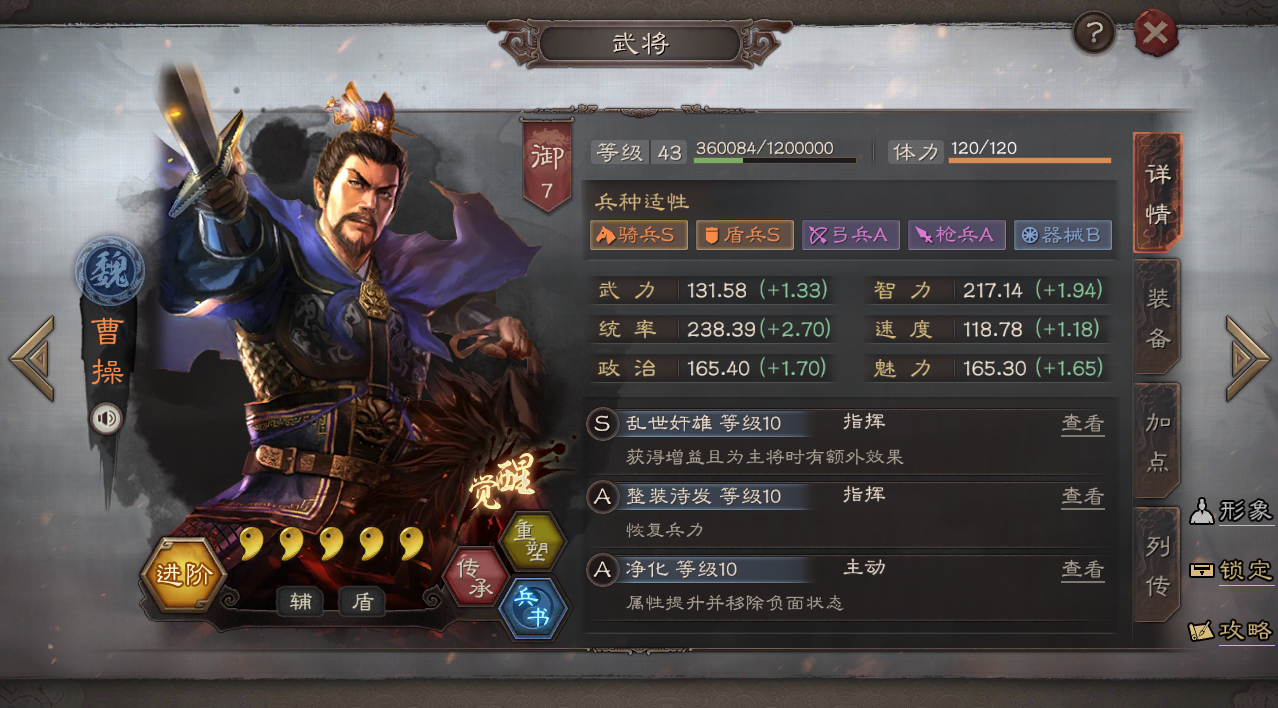
Task: Switch to the 装备 tab
Action: [1157, 317]
